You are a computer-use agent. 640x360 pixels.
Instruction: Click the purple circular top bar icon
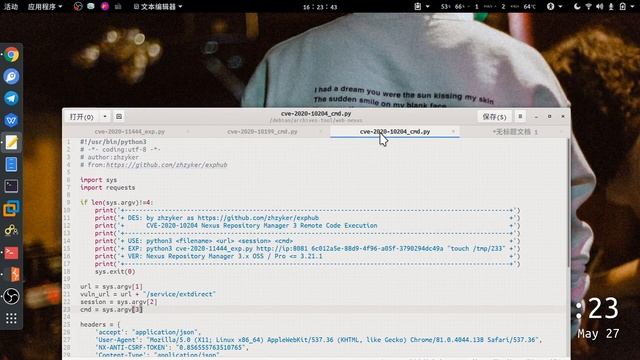coord(105,7)
